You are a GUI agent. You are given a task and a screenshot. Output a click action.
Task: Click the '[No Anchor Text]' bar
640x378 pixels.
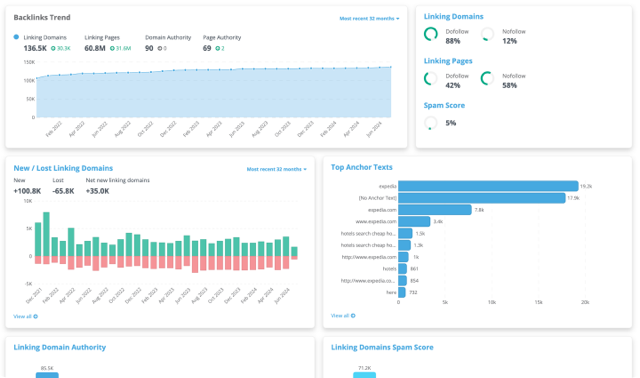click(482, 198)
